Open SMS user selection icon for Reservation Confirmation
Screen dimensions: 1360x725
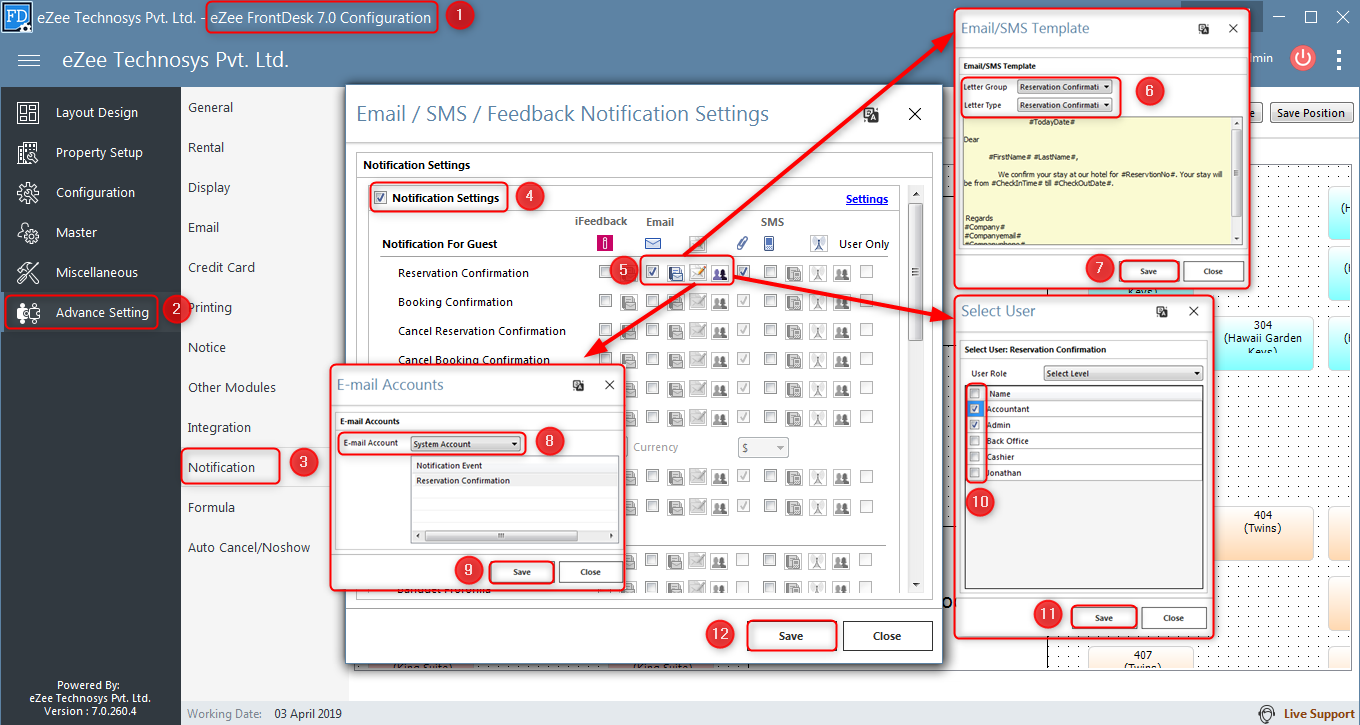point(842,273)
